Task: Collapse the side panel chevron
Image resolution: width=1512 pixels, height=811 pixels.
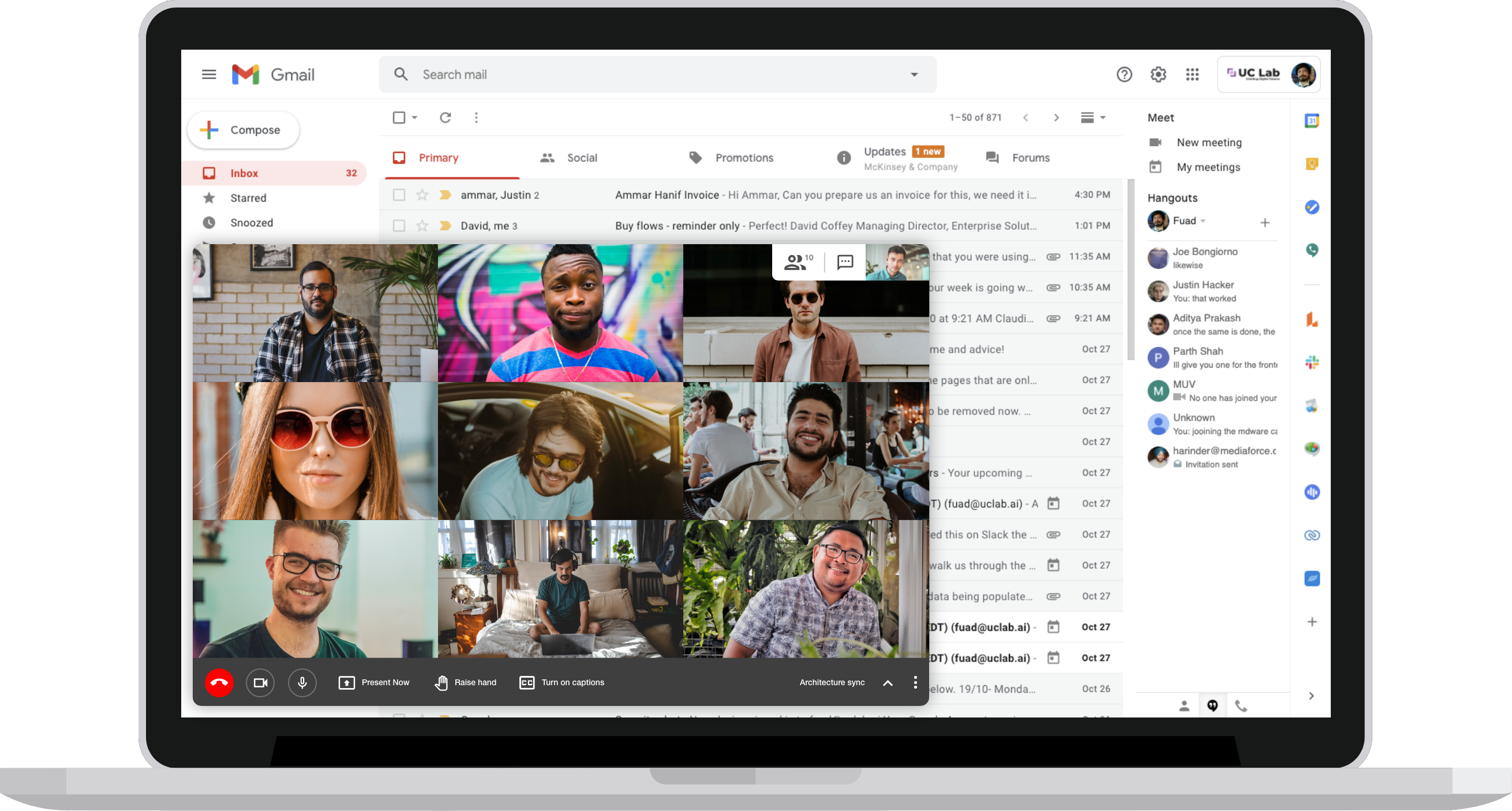Action: pyautogui.click(x=1311, y=696)
